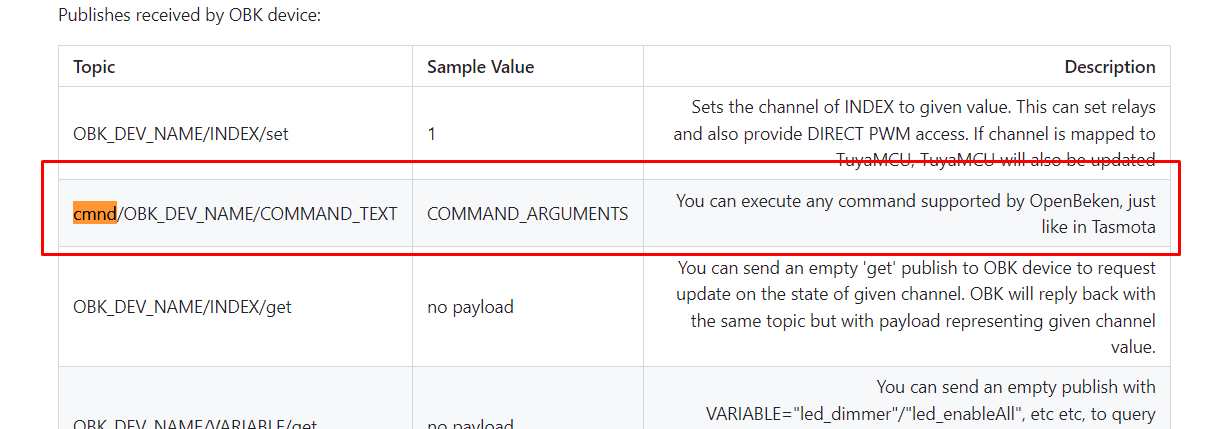Click the Topic column header
This screenshot has height=429, width=1205.
[94, 67]
